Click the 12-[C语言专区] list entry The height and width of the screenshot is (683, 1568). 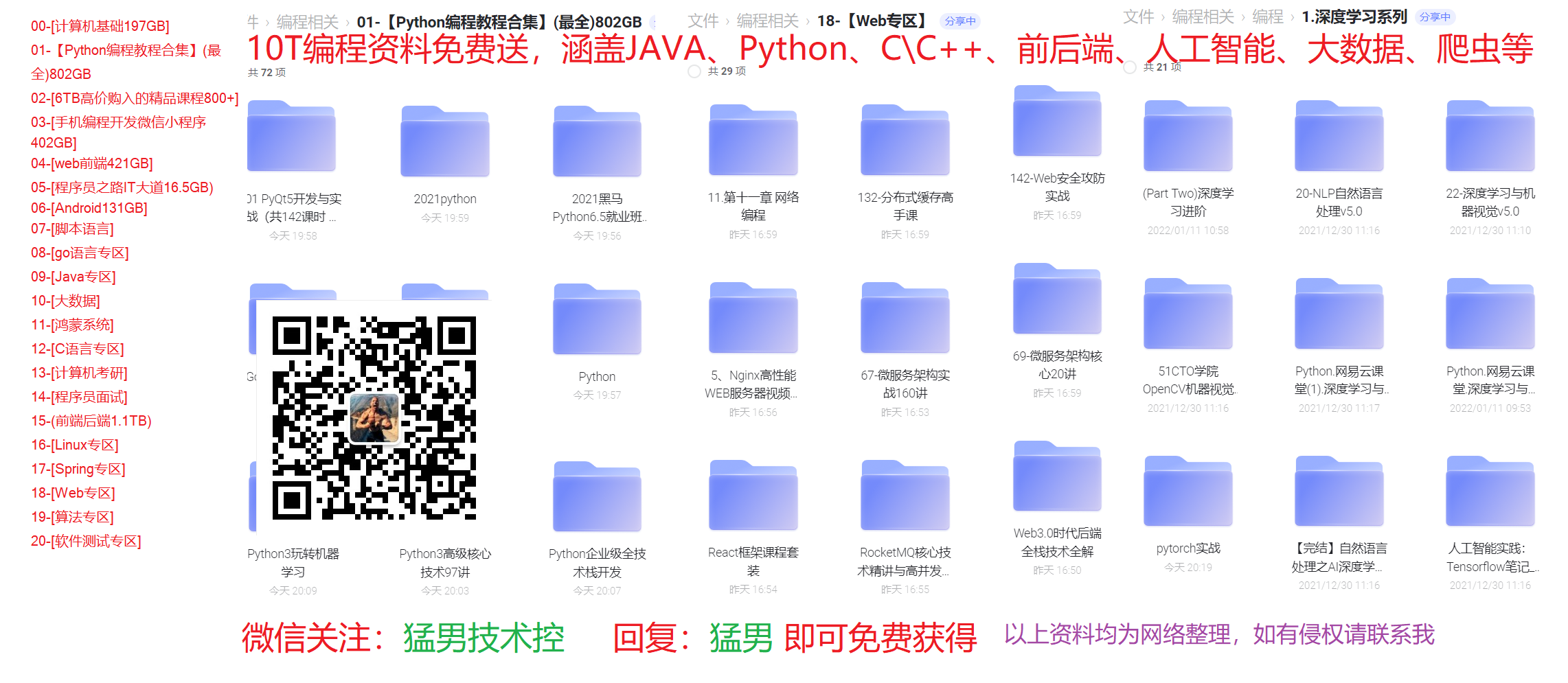(x=78, y=349)
